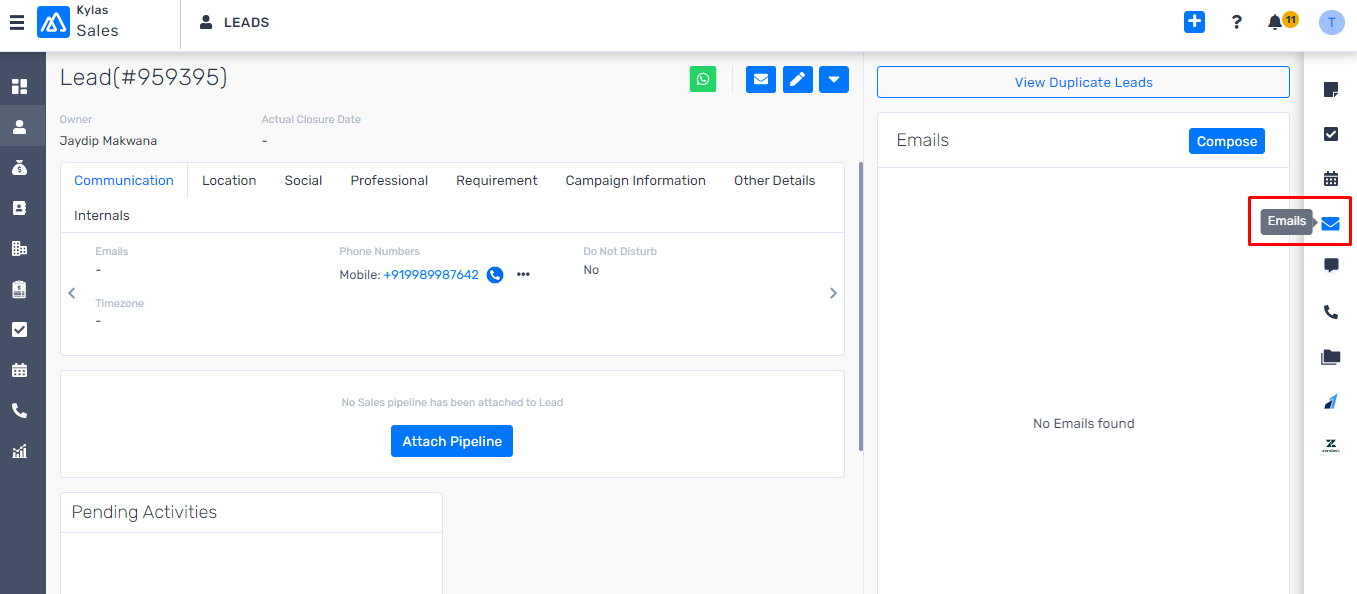1357x594 pixels.
Task: Open the quick-create plus icon in top bar
Action: [x=1194, y=21]
